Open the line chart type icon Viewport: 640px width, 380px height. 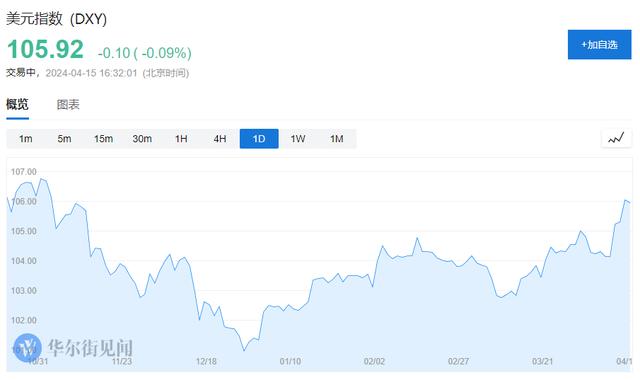point(616,138)
